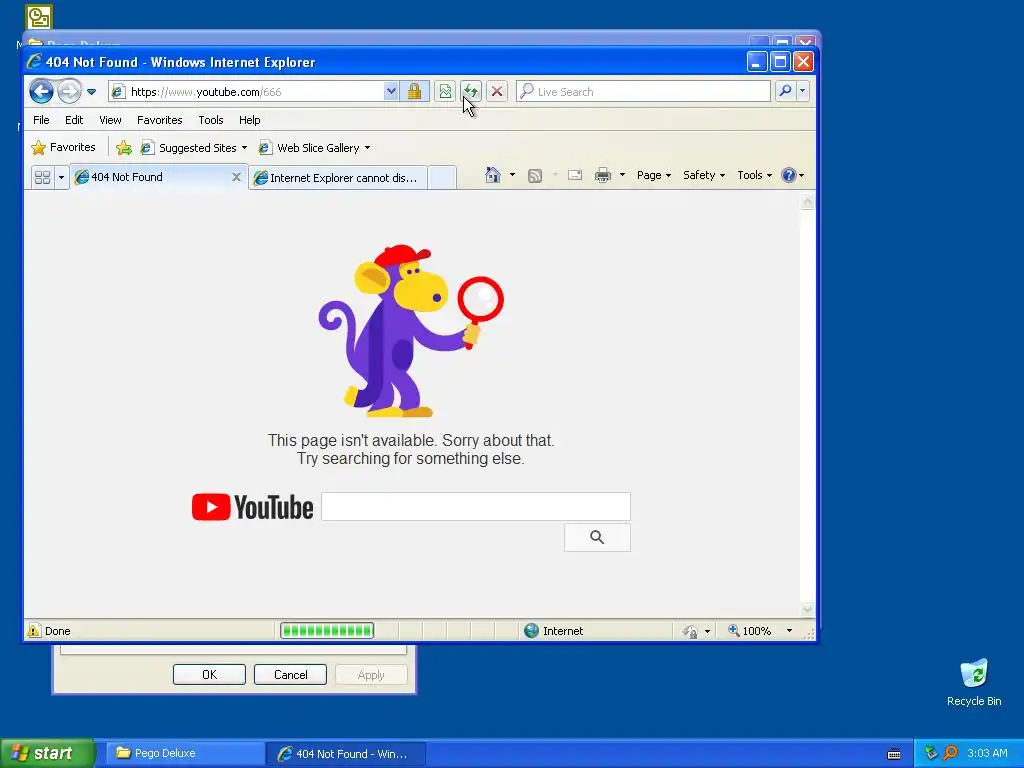1024x768 pixels.
Task: Refresh the page with green arrows icon
Action: (470, 91)
